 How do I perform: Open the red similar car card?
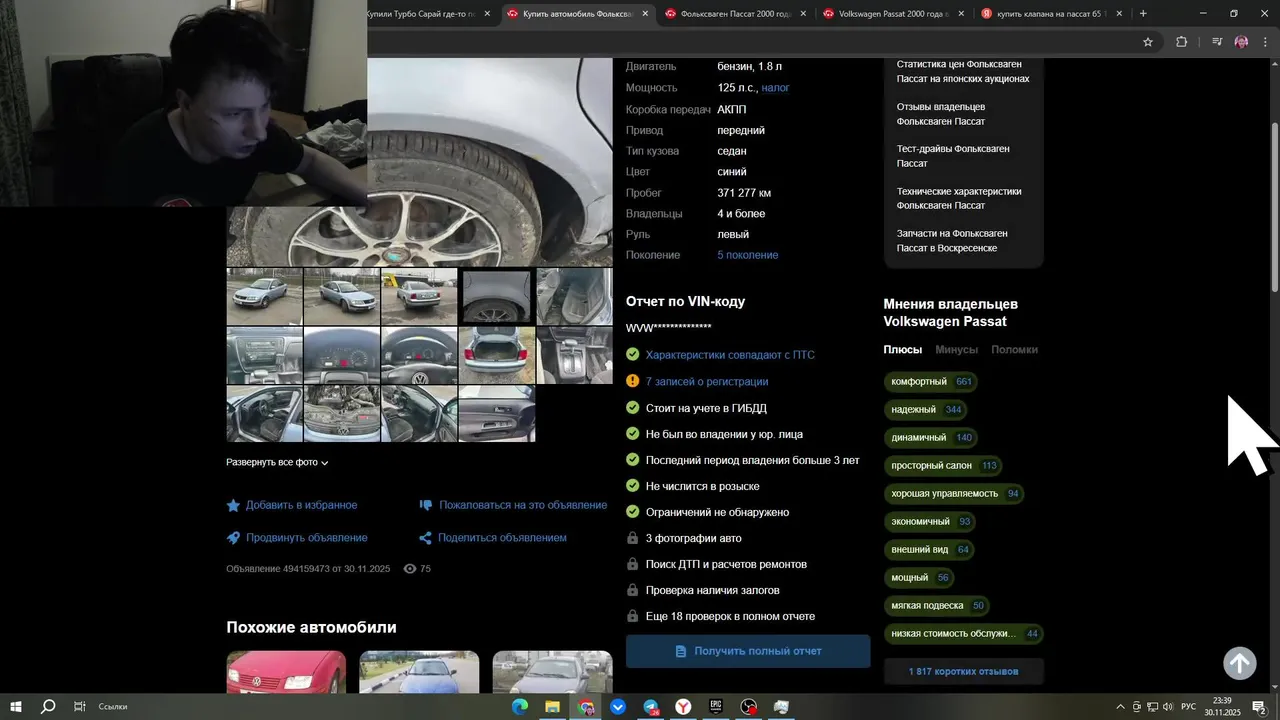[286, 671]
